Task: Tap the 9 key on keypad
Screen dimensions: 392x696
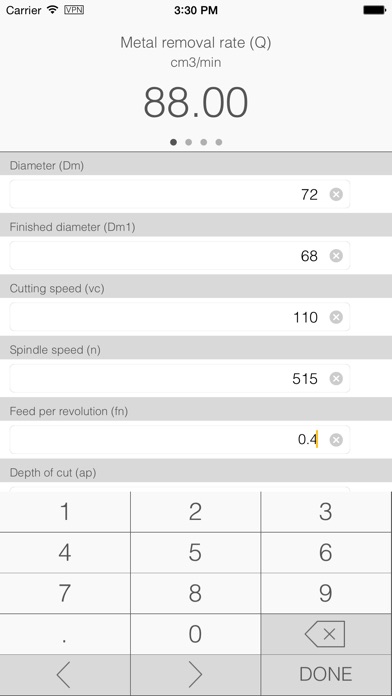Action: coord(326,593)
